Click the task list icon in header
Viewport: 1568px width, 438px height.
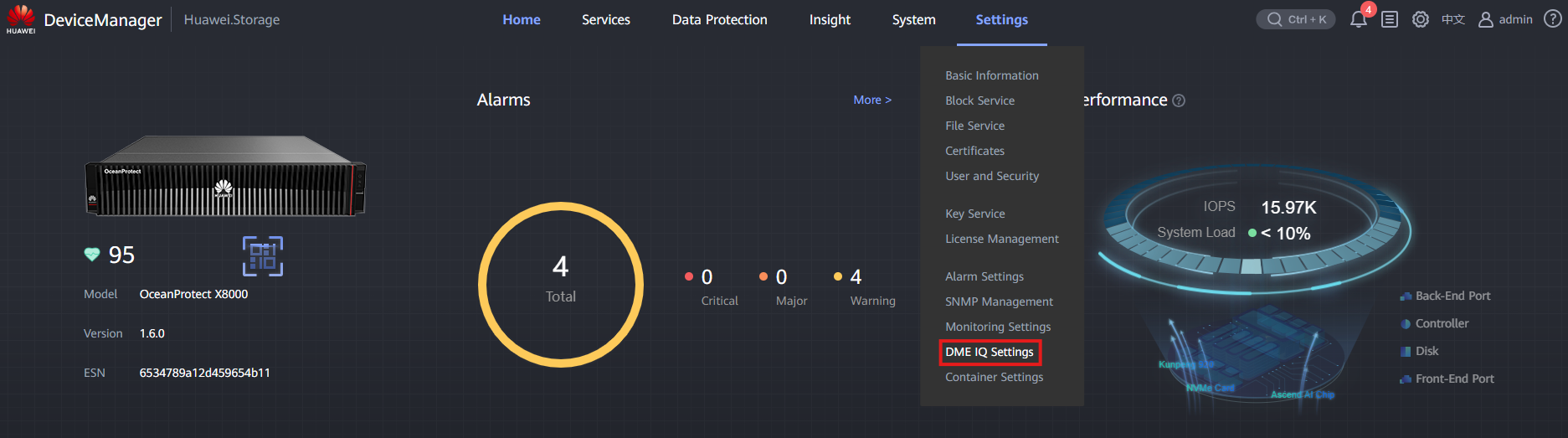pyautogui.click(x=1390, y=19)
